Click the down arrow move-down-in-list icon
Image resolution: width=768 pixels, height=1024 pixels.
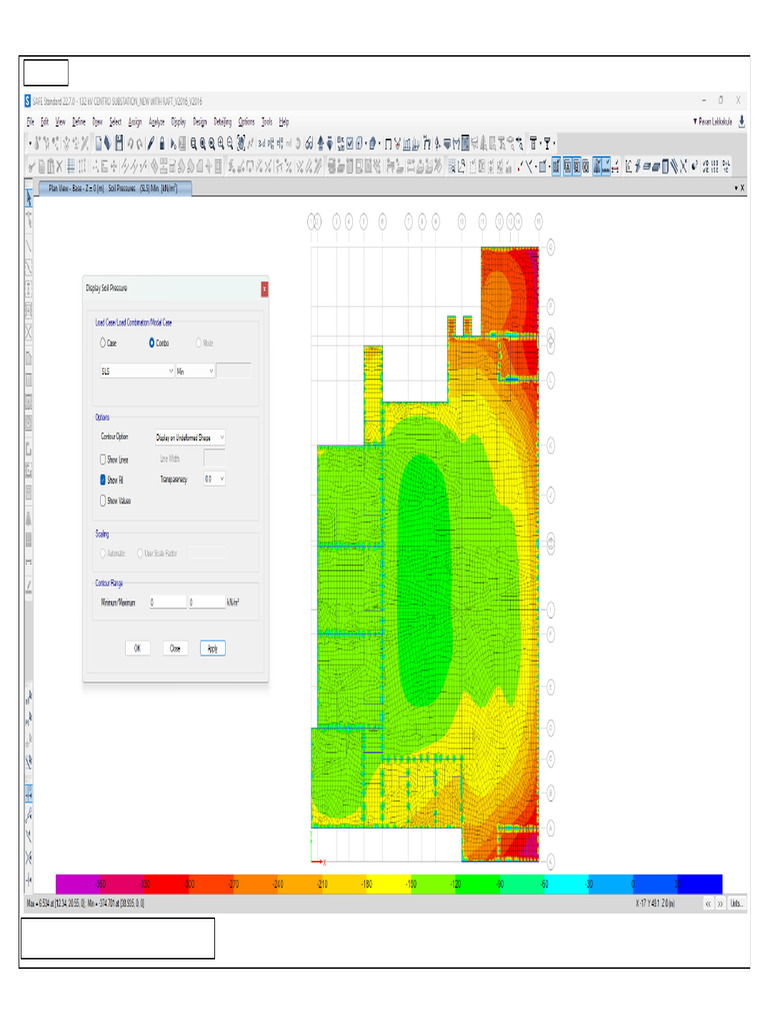(330, 144)
